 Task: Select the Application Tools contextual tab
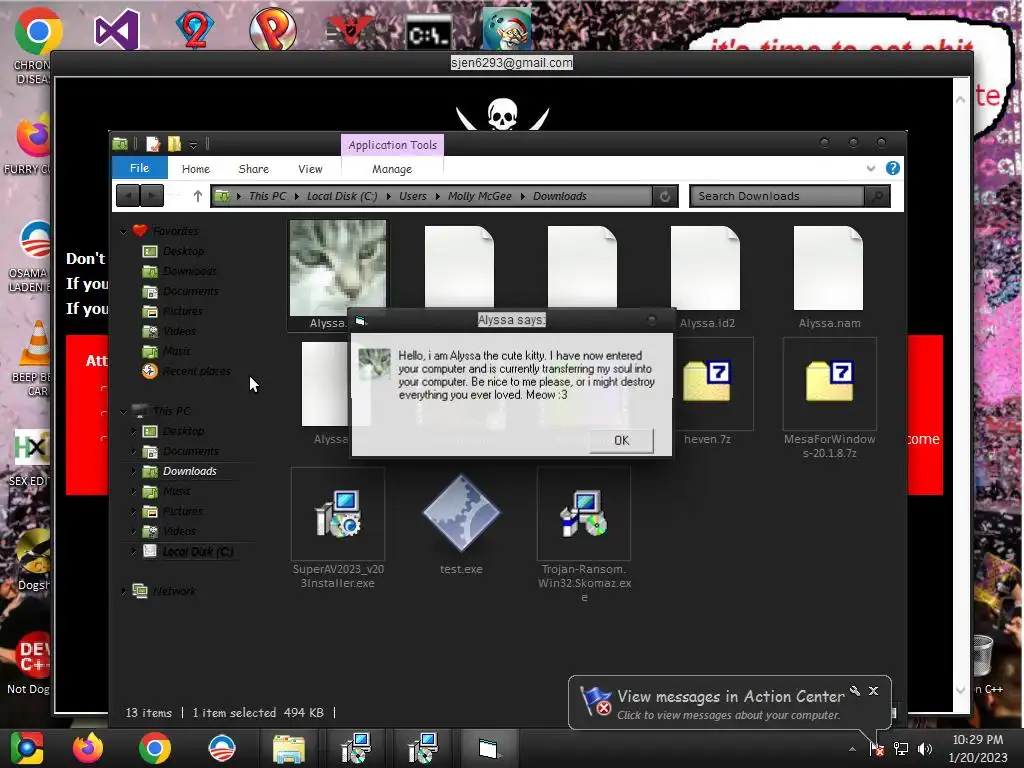[392, 145]
